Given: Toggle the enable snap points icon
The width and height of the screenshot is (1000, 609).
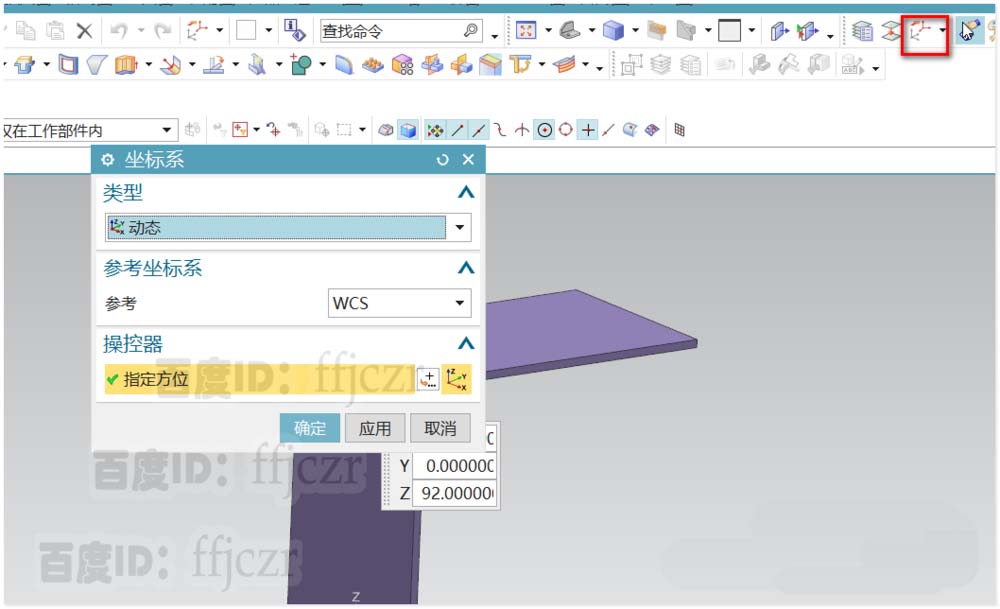Looking at the screenshot, I should point(436,130).
